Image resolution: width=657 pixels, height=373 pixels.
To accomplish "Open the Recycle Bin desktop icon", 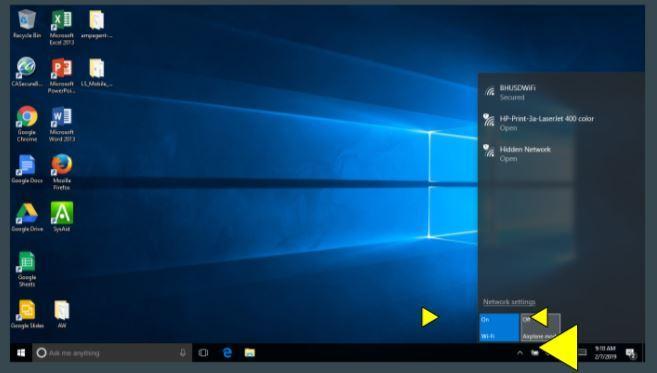I will (x=27, y=24).
